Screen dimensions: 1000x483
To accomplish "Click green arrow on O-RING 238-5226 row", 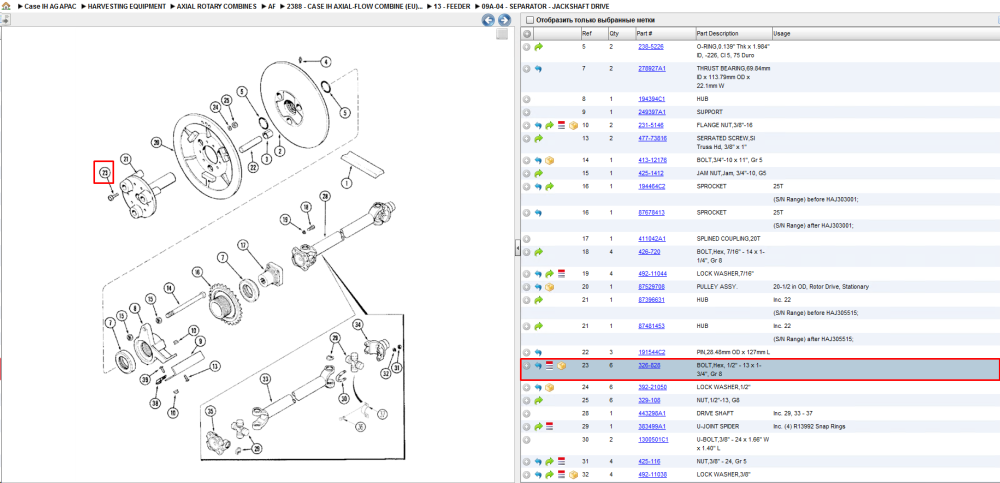I will pyautogui.click(x=538, y=47).
